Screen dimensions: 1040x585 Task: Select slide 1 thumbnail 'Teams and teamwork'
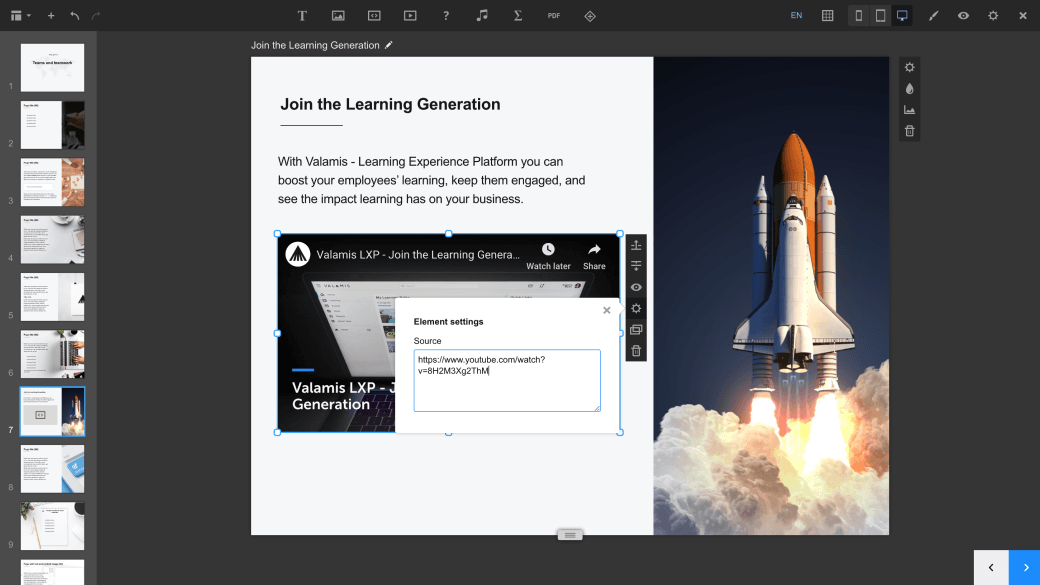tap(52, 68)
